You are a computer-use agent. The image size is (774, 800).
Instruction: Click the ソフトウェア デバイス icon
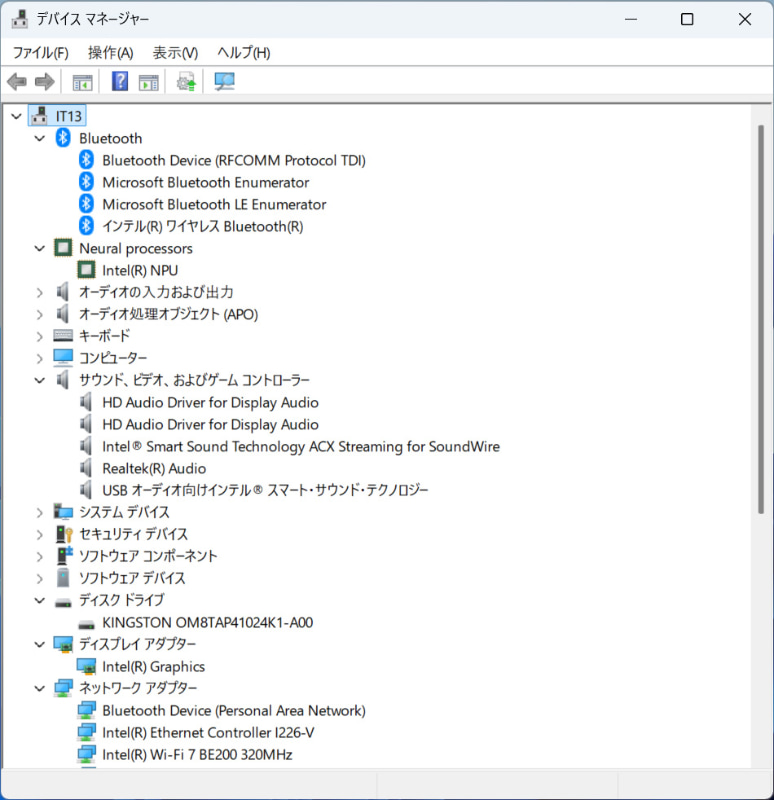[63, 578]
